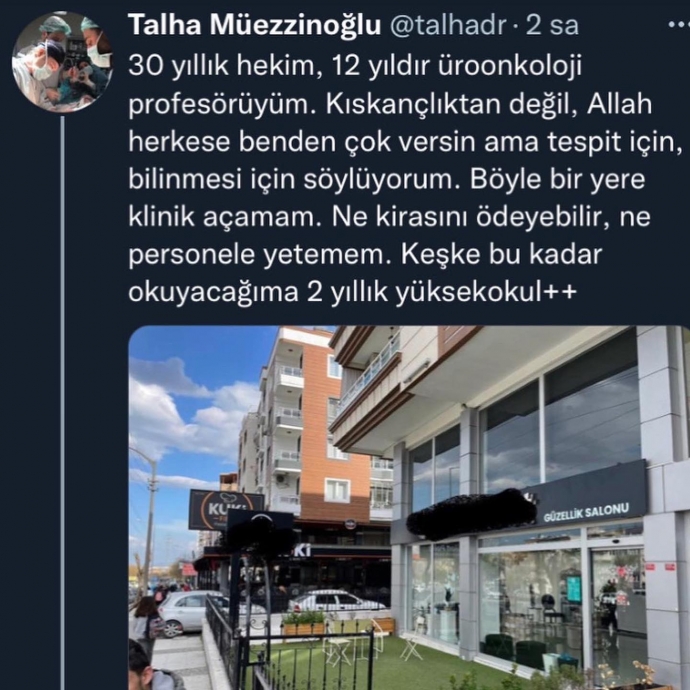This screenshot has height=690, width=690.
Task: Click the blacked-out salon name on storefront
Action: pos(471,515)
